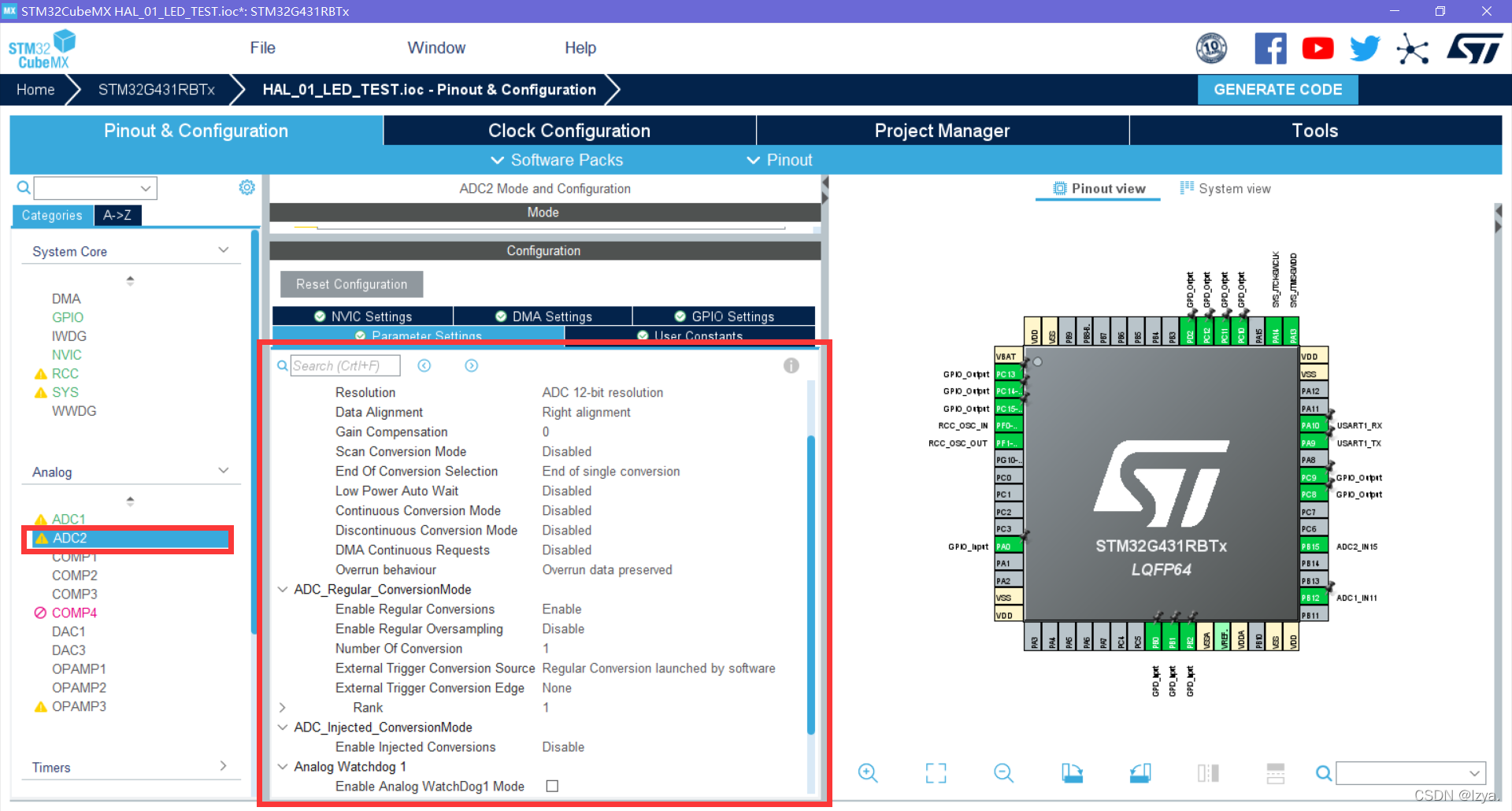The image size is (1512, 811).
Task: Click STM32G431RBTx breadcrumb
Action: [x=157, y=90]
